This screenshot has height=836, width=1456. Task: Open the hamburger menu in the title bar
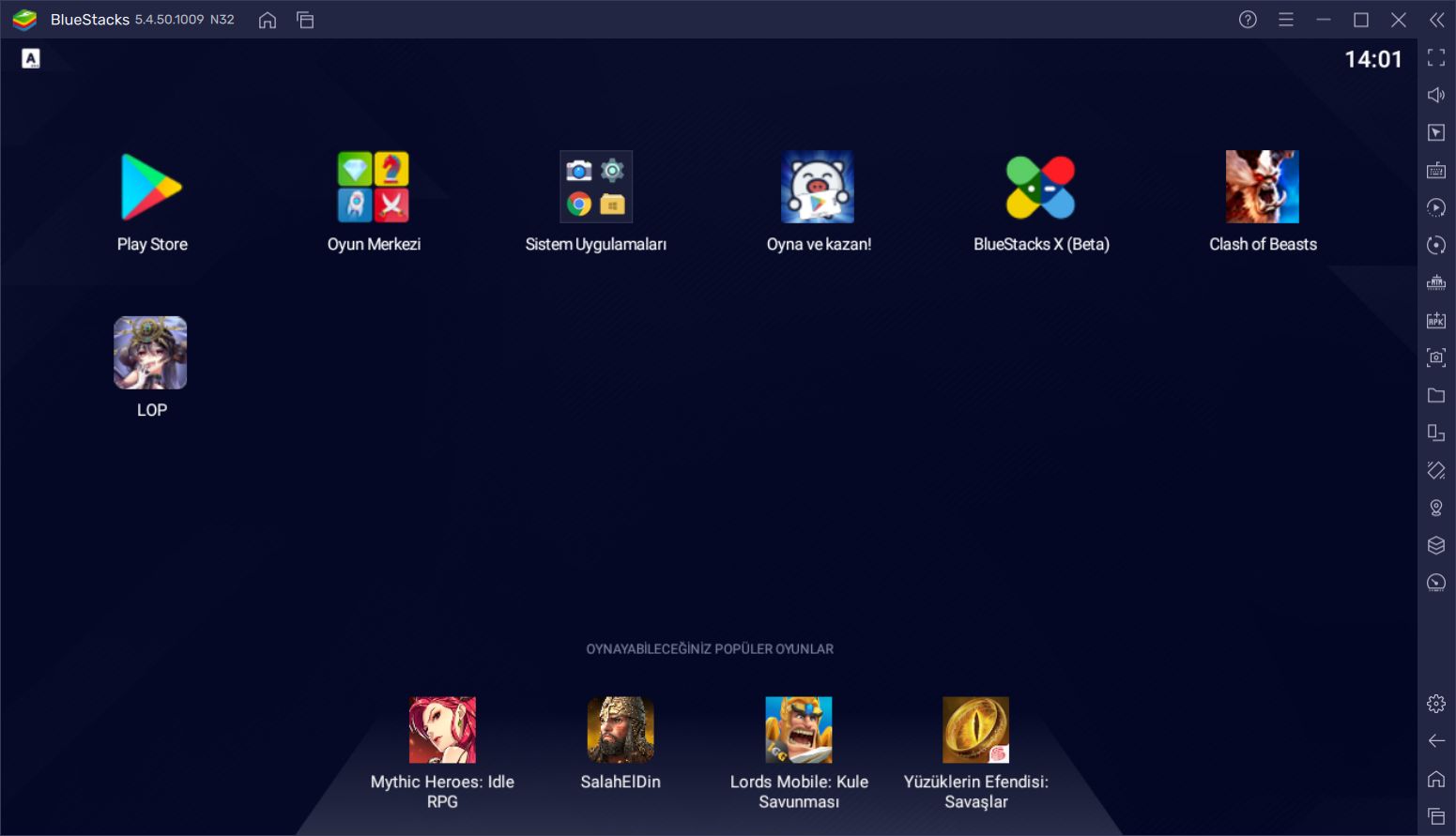click(x=1286, y=20)
